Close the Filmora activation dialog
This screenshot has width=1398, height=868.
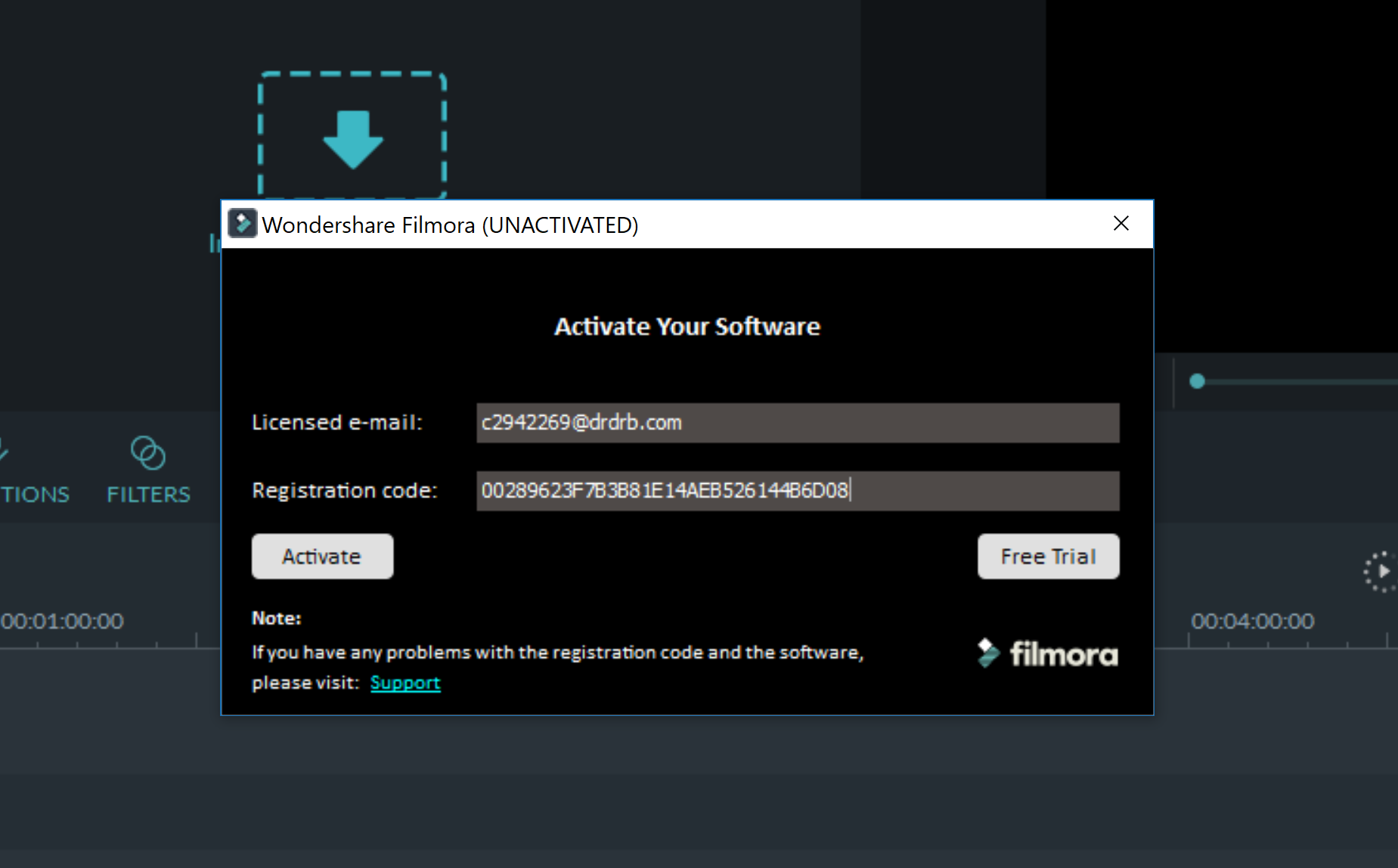[x=1121, y=223]
